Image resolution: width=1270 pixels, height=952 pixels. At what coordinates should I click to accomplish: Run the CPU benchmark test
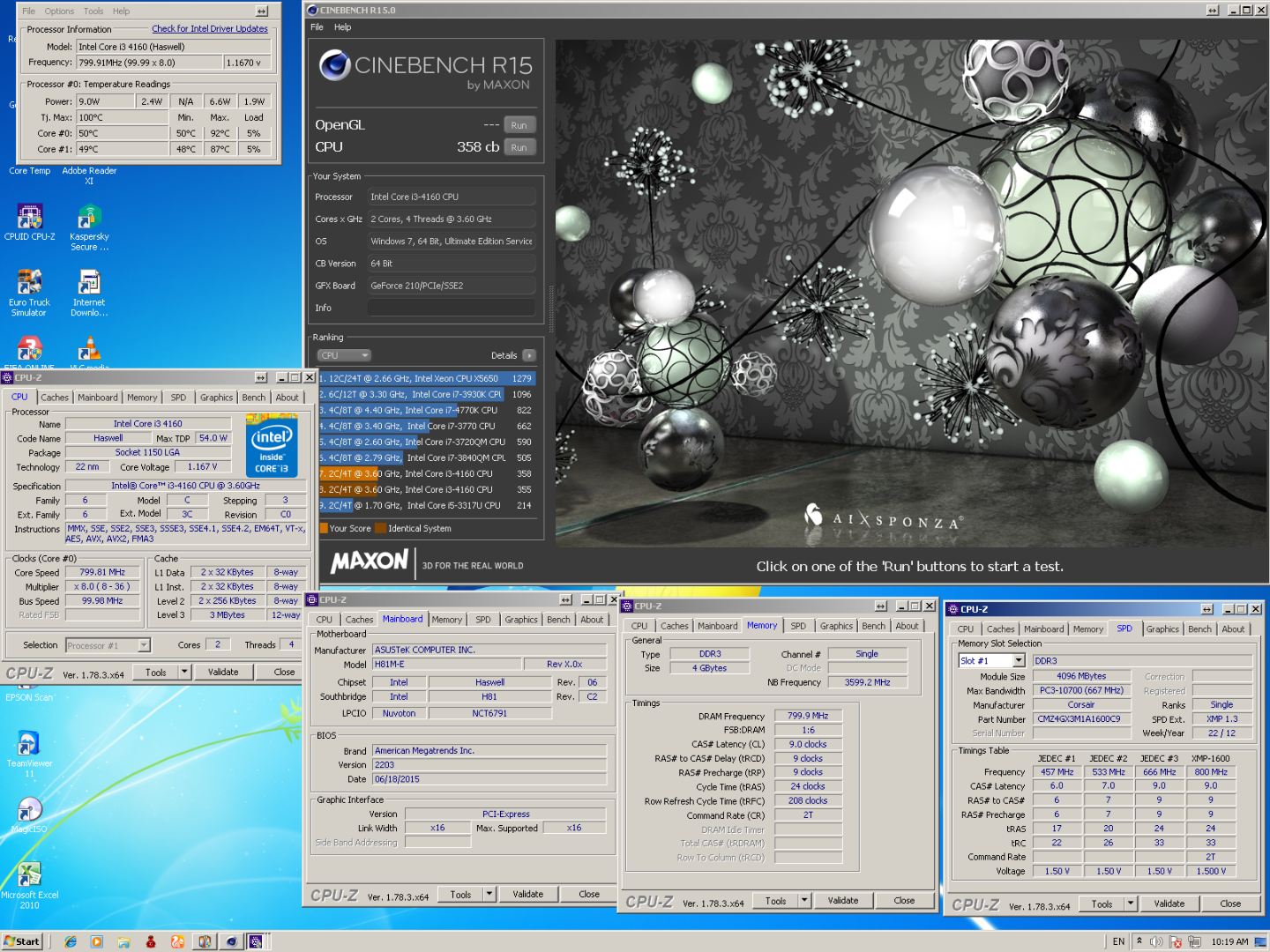pos(519,147)
